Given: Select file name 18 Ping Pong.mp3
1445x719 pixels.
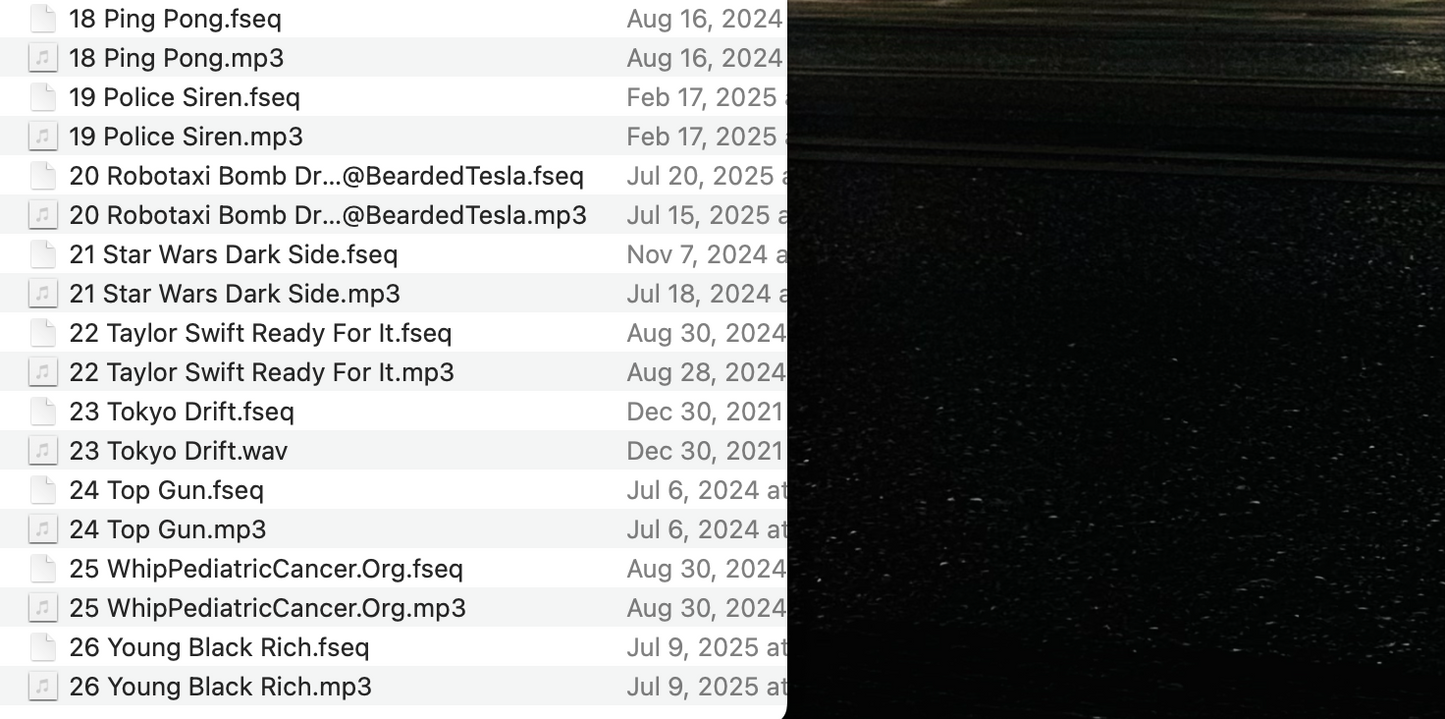Looking at the screenshot, I should click(177, 58).
